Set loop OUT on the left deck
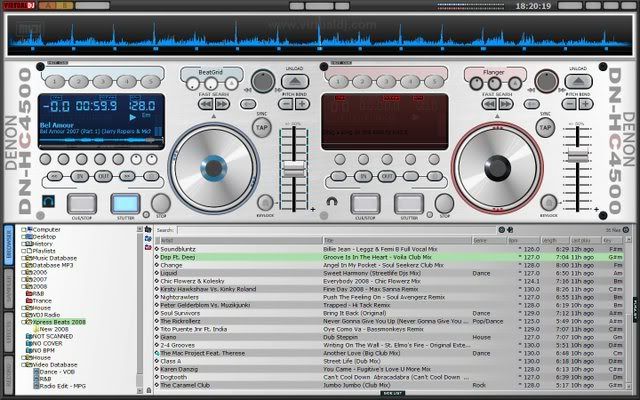The width and height of the screenshot is (640, 400). pyautogui.click(x=103, y=176)
